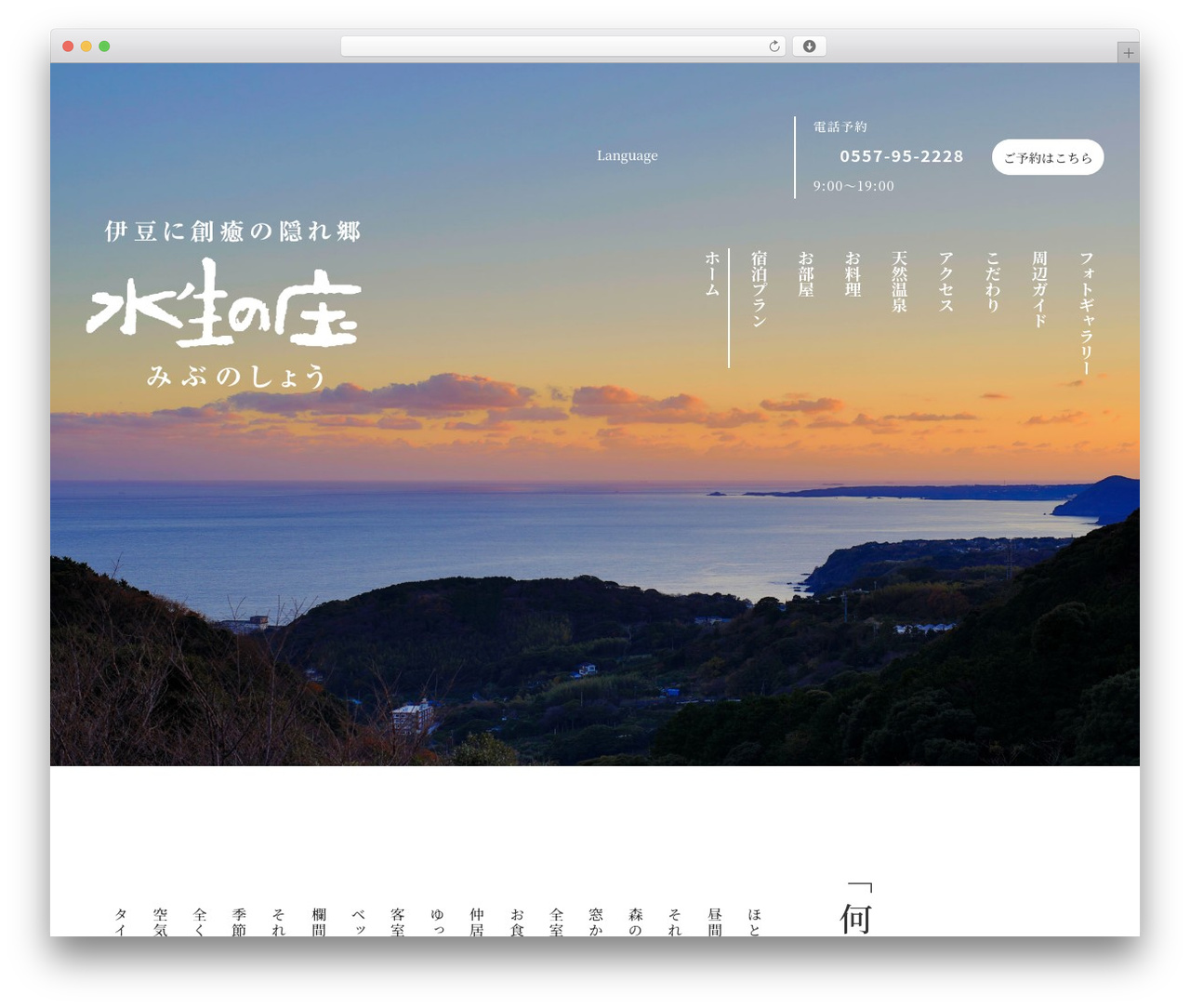The height and width of the screenshot is (1008, 1190).
Task: Open a new browser tab with plus icon
Action: [x=1128, y=53]
